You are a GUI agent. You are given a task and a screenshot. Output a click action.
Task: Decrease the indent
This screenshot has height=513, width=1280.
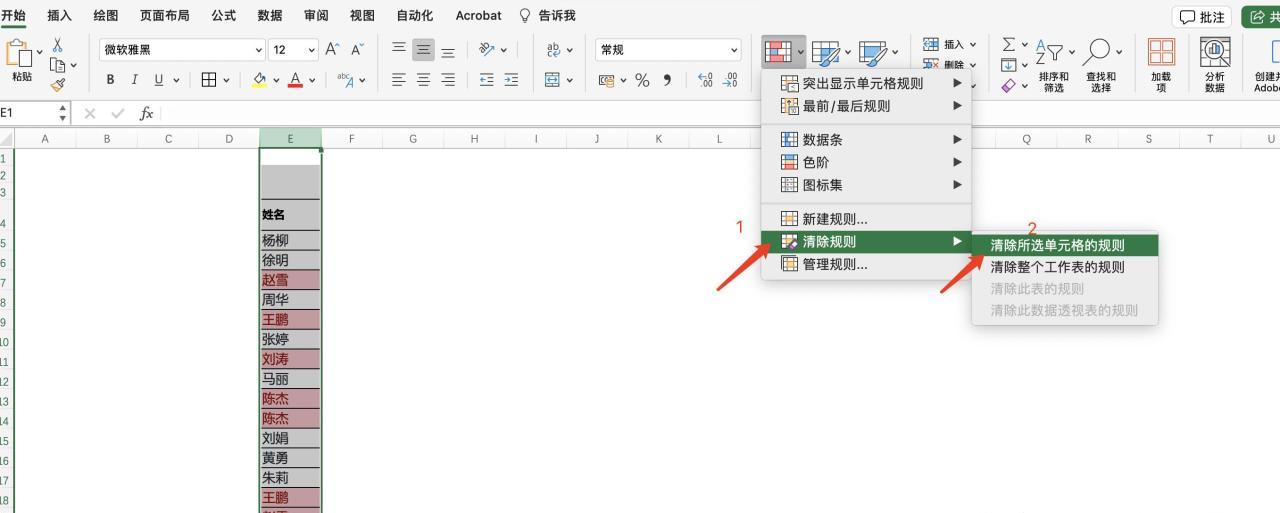click(x=487, y=80)
